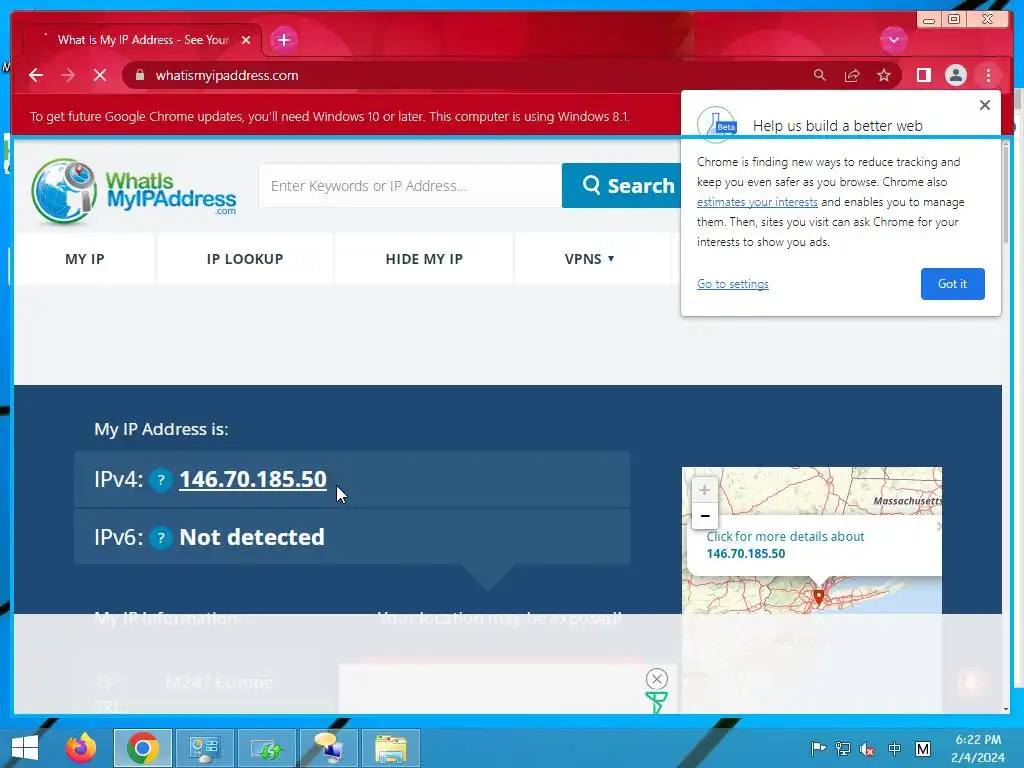1024x768 pixels.
Task: View site info via the lock icon
Action: coord(139,76)
